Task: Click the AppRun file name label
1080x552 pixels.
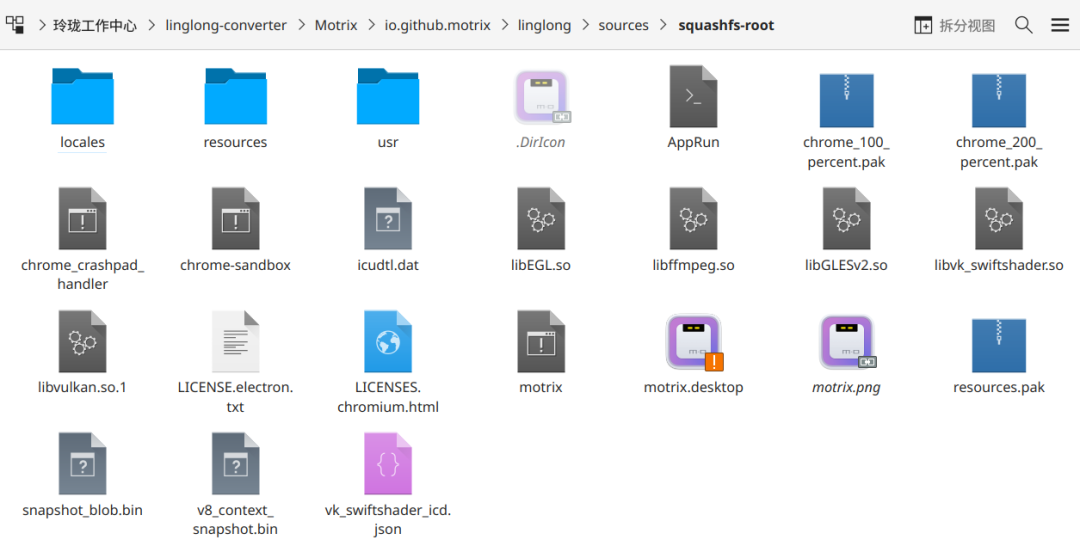Action: pyautogui.click(x=694, y=142)
